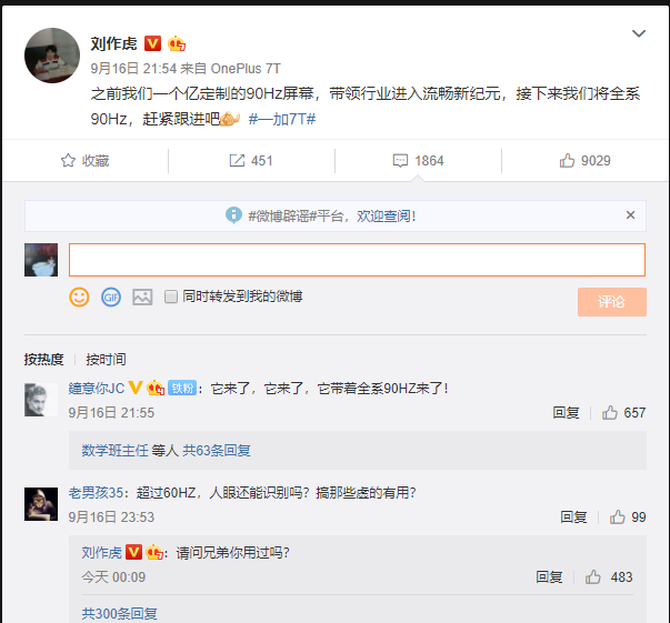Dismiss the 微博辟谣 notice banner
670x623 pixels.
point(630,215)
